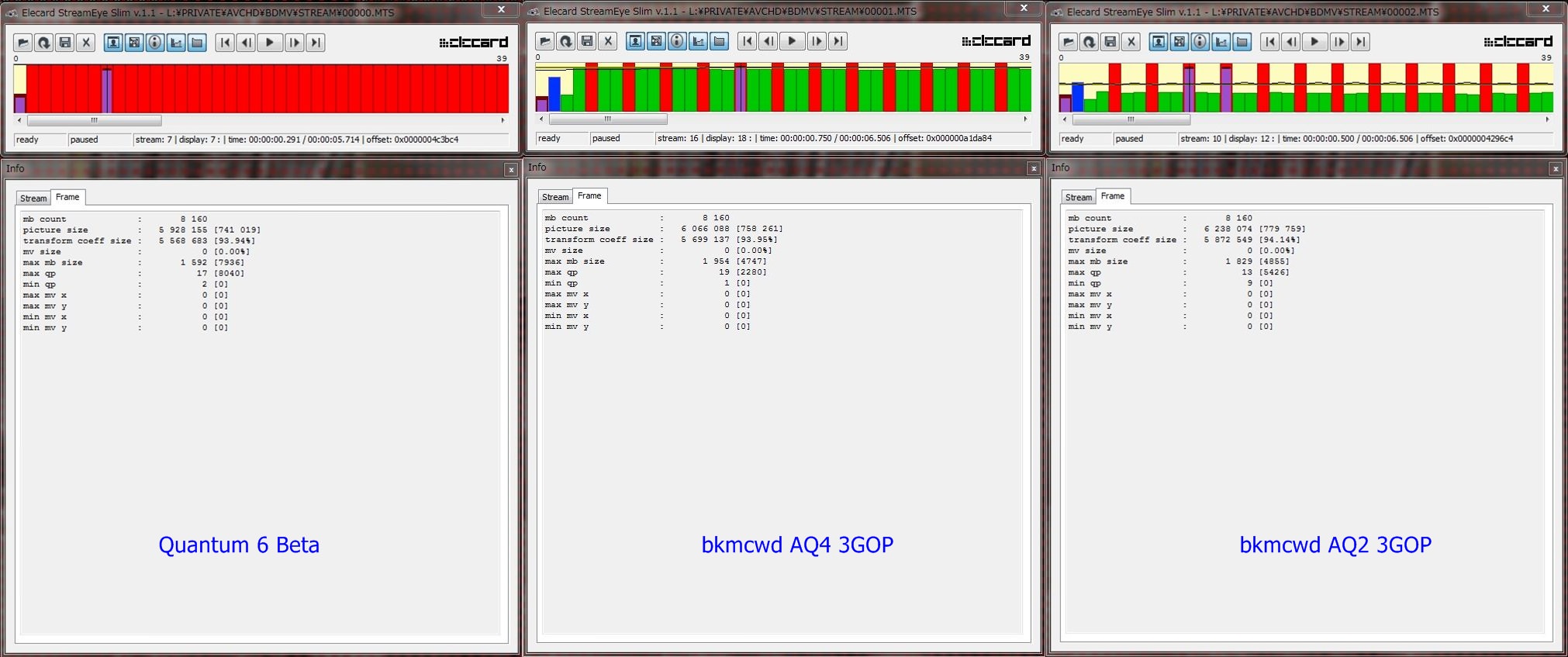Select Frame tab in bkmcwd AQ2 info panel
Viewport: 1568px width, 657px height.
(1112, 196)
